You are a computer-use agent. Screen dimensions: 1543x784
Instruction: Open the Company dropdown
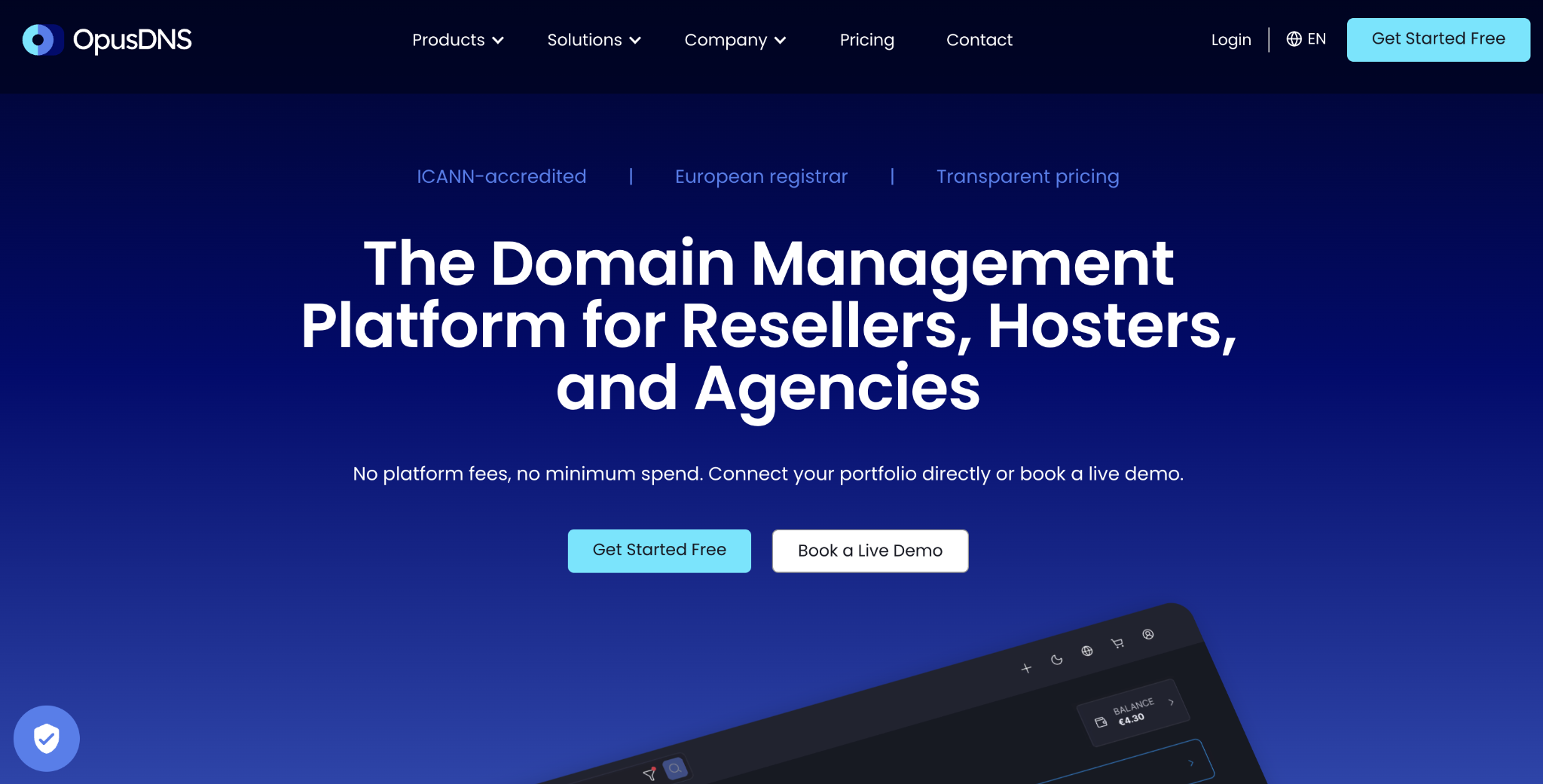(735, 40)
